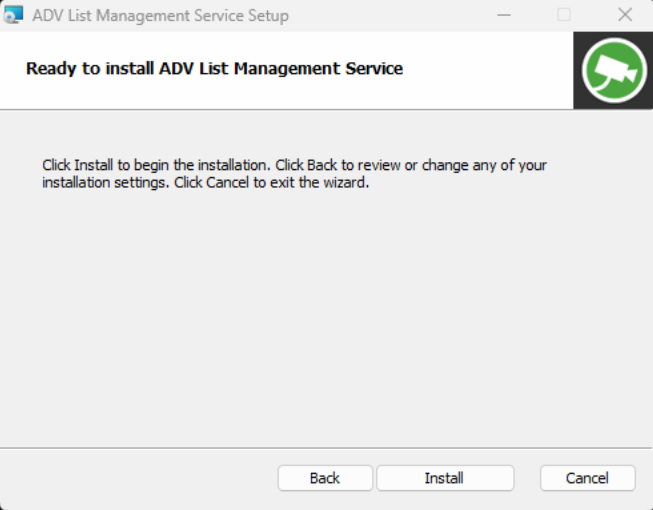Image resolution: width=653 pixels, height=510 pixels.
Task: Go Back to the previous wizard step
Action: 325,478
